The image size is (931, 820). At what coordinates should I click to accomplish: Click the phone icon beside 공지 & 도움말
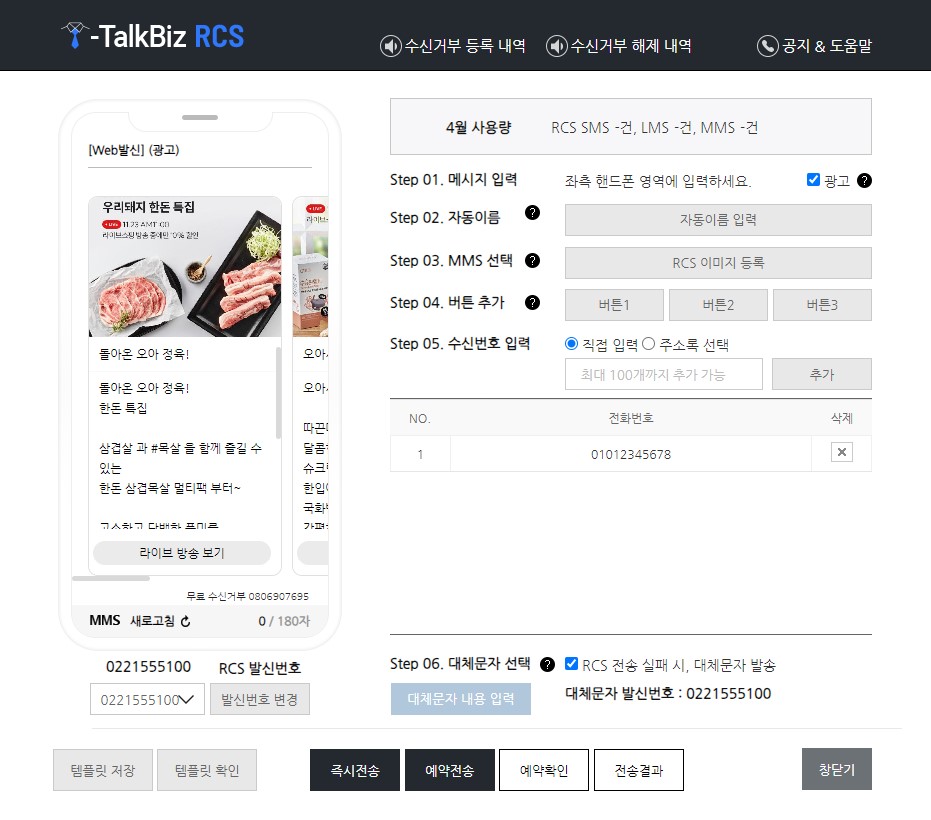point(766,46)
